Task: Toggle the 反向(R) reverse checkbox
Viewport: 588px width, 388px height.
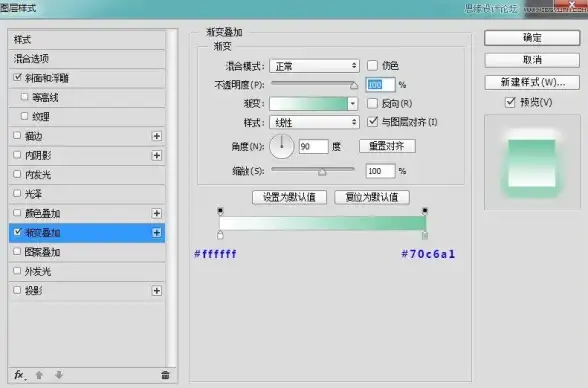Action: [x=372, y=103]
